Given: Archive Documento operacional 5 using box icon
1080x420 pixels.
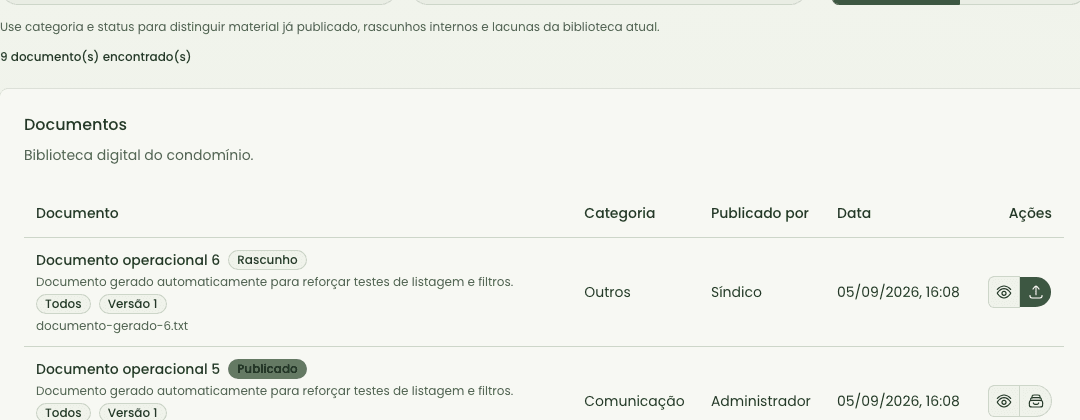Looking at the screenshot, I should pos(1035,401).
